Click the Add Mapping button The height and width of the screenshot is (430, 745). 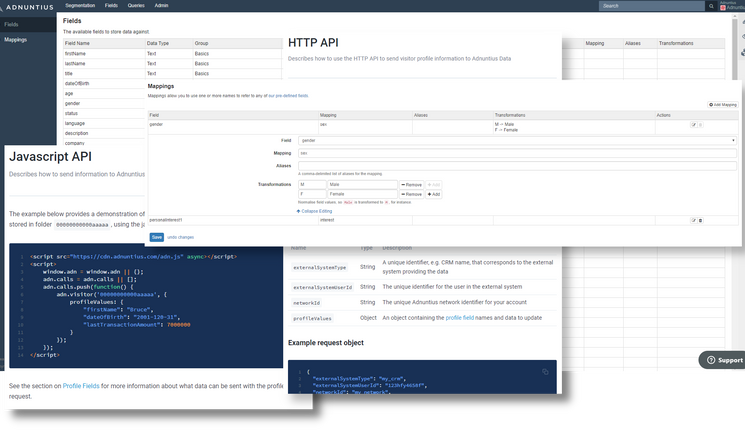723,105
